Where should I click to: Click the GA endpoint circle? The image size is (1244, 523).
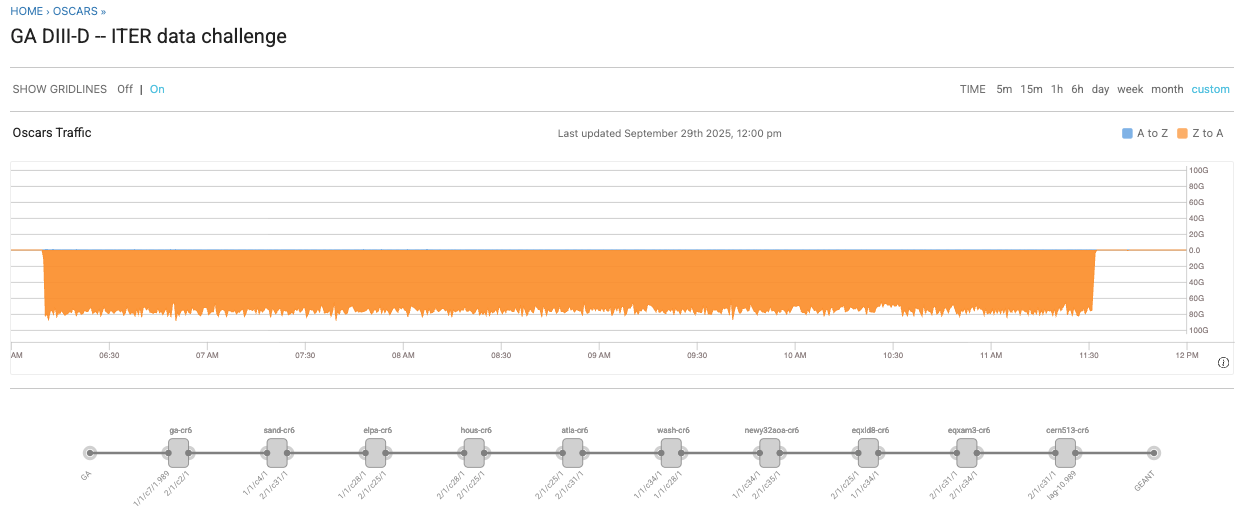point(90,453)
